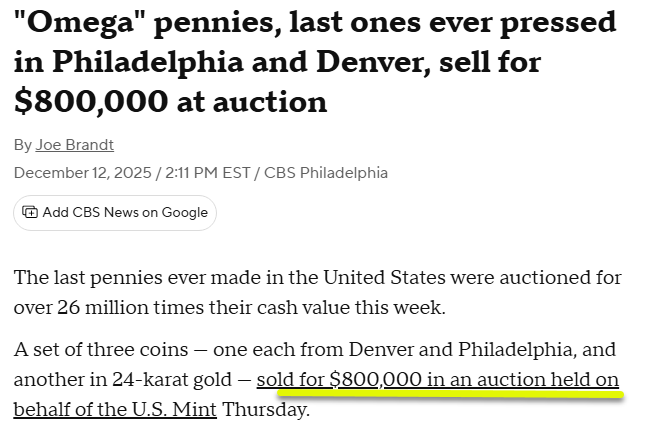Click the '24-karat gold' phrase
Viewport: 669px width, 429px height.
pos(172,379)
